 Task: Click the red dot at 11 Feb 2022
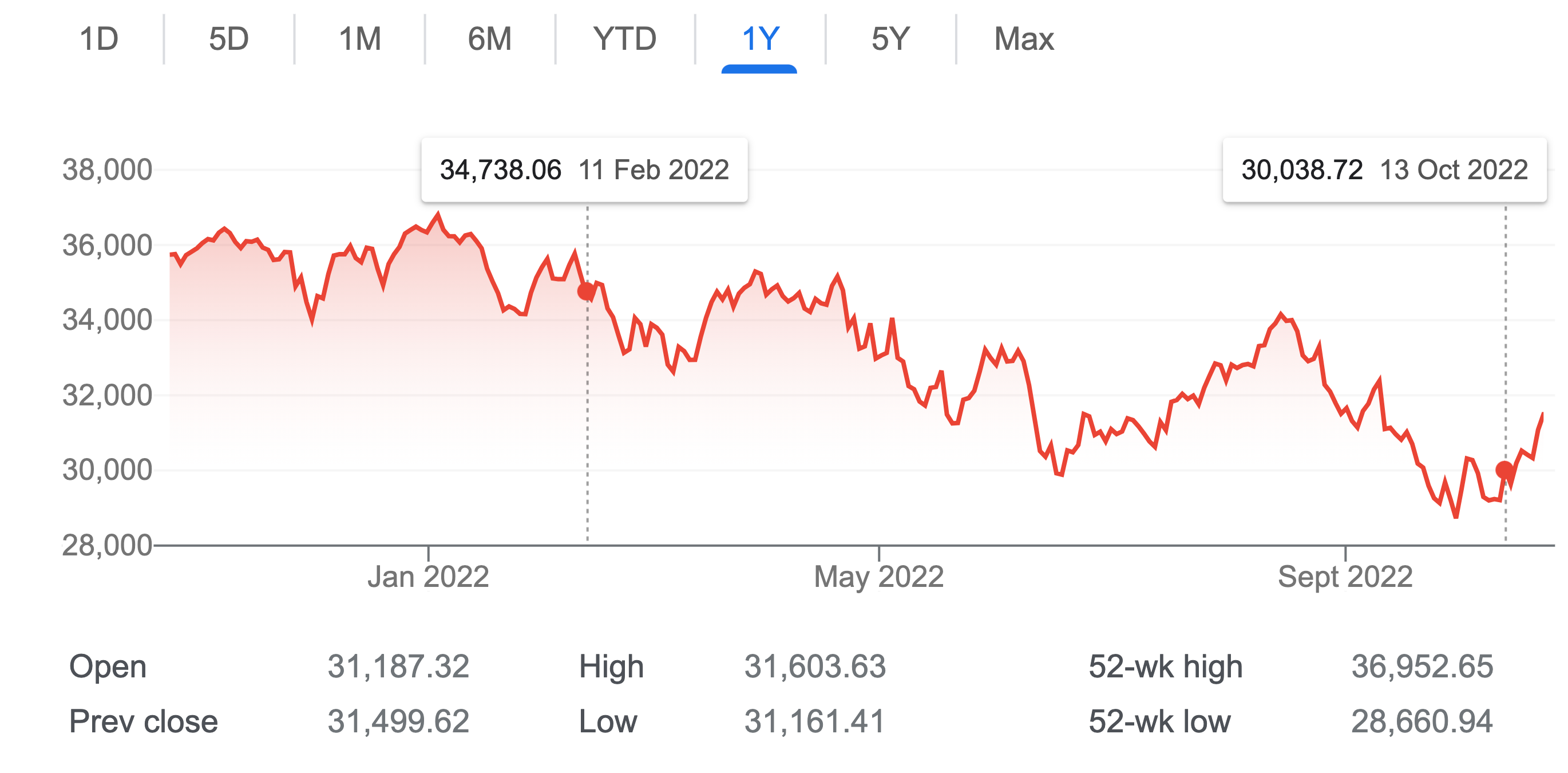tap(586, 292)
